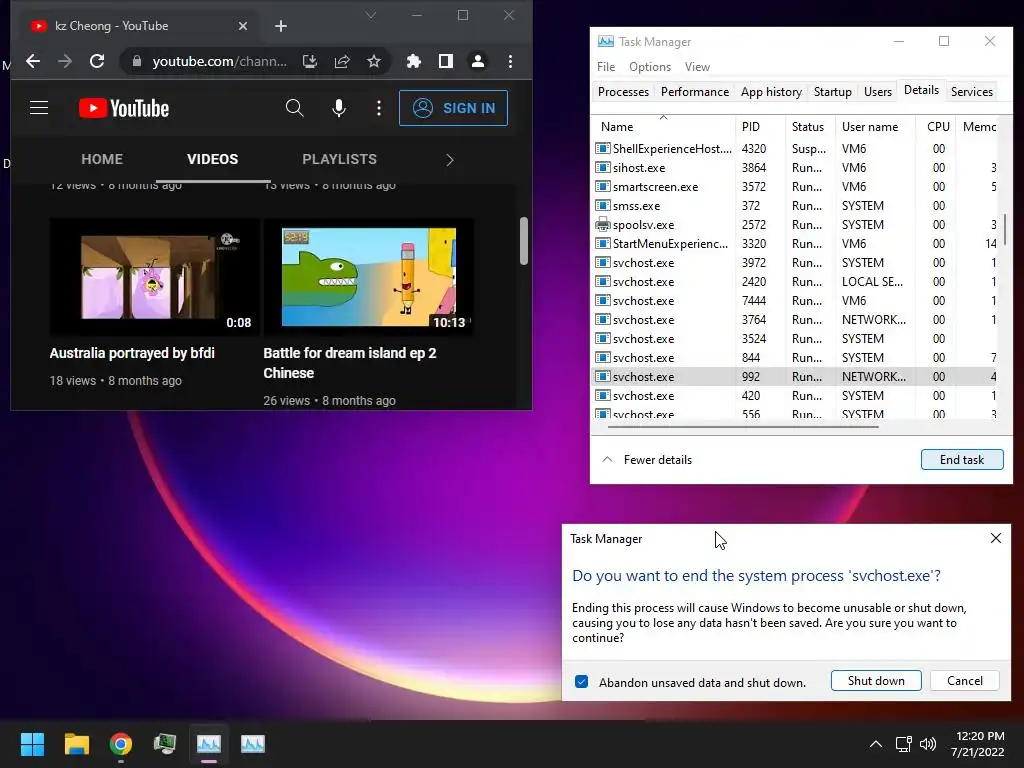Select the sihost.exe process row
The width and height of the screenshot is (1024, 768).
(795, 168)
